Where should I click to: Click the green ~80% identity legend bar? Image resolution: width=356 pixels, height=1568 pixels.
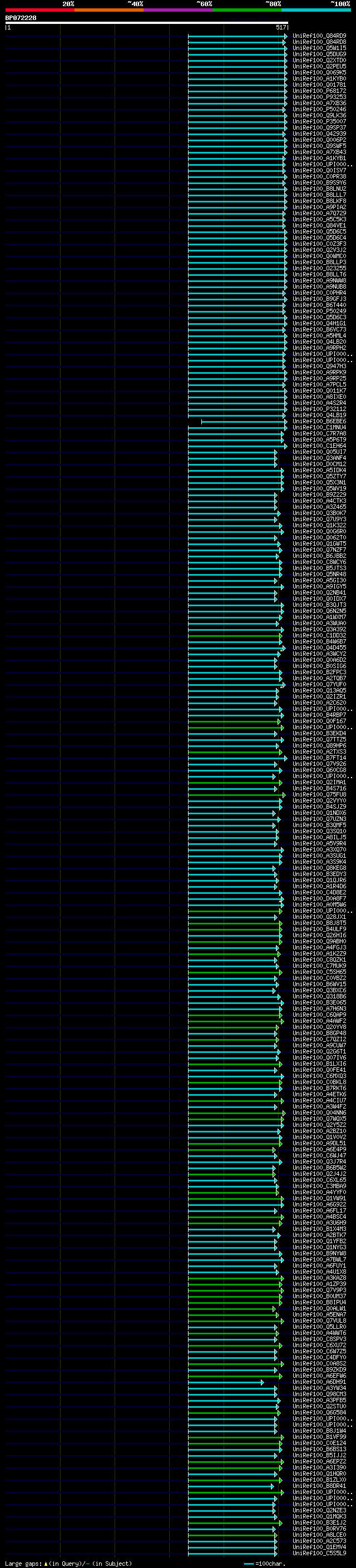pyautogui.click(x=247, y=10)
